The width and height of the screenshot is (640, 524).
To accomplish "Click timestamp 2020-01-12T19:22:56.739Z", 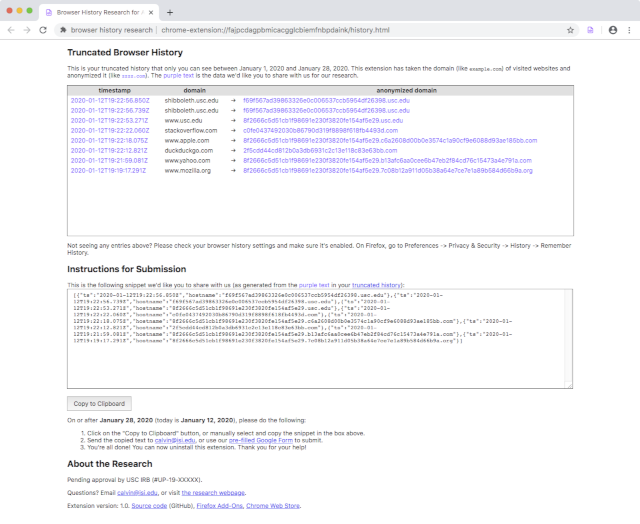I will pos(110,111).
